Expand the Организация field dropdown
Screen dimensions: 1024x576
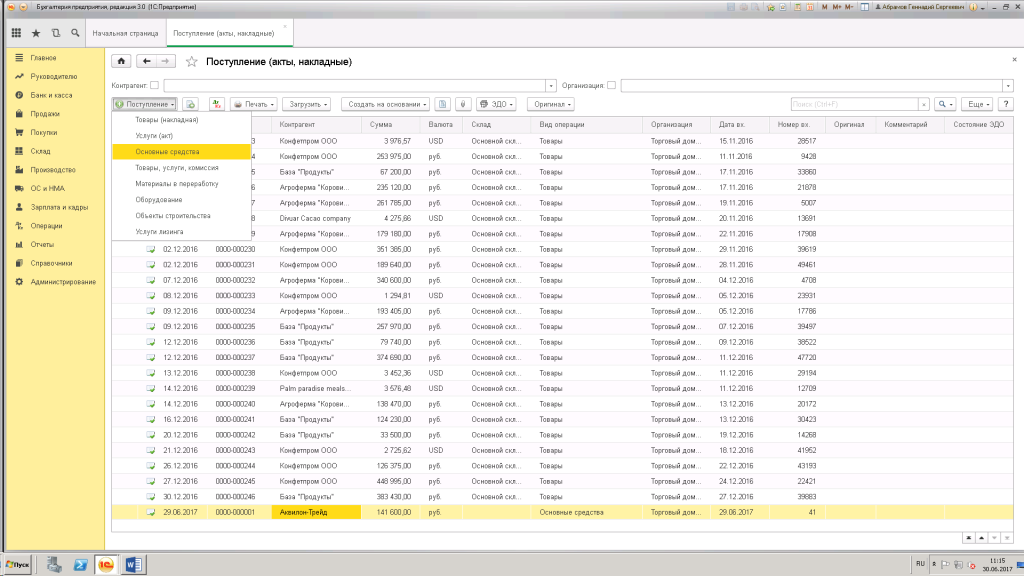click(1008, 86)
